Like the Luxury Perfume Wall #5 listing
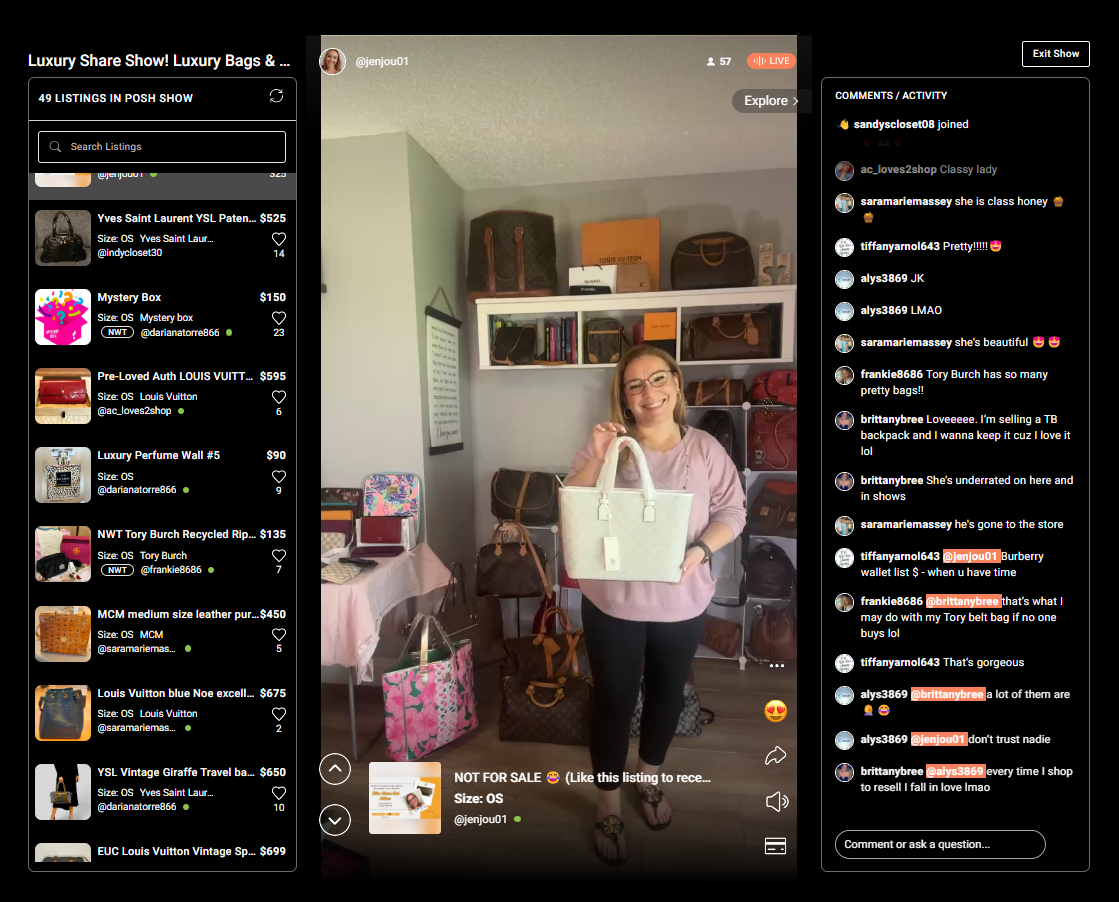The height and width of the screenshot is (902, 1119). [279, 476]
